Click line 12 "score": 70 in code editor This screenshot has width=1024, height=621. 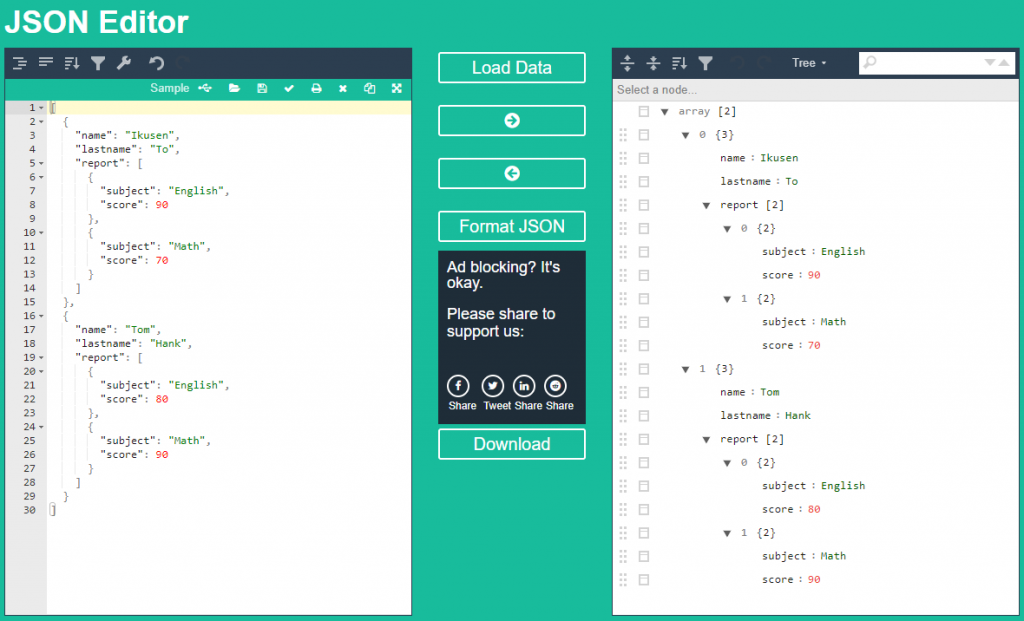pos(134,261)
